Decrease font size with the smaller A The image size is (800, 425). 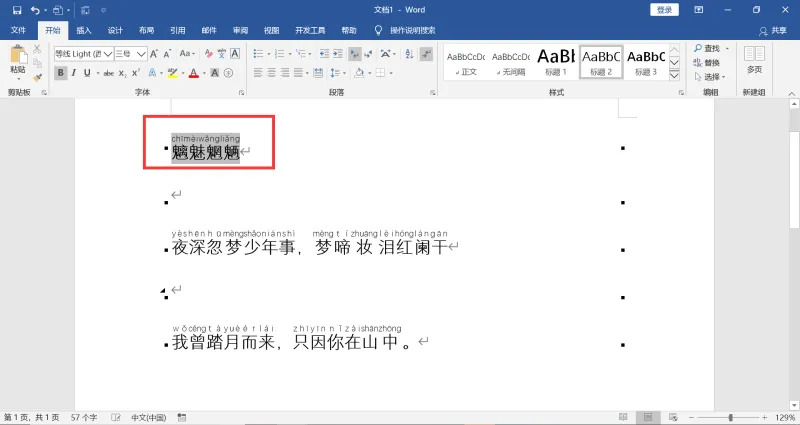[167, 54]
